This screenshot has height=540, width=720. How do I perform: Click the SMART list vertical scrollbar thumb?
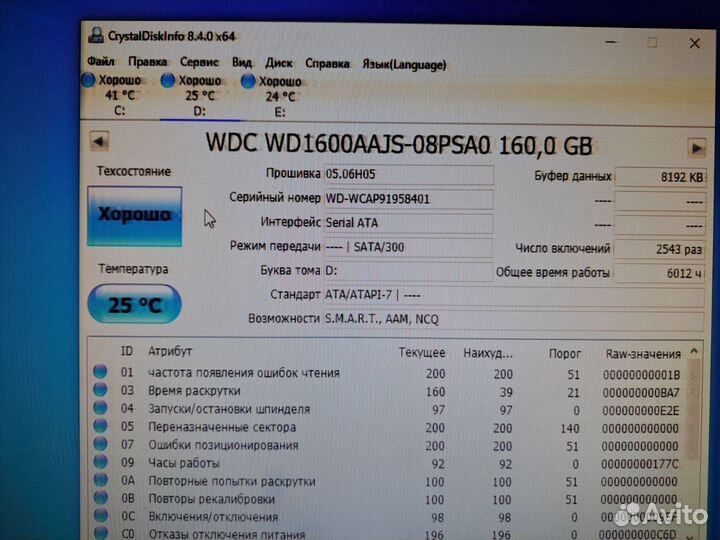click(x=694, y=409)
